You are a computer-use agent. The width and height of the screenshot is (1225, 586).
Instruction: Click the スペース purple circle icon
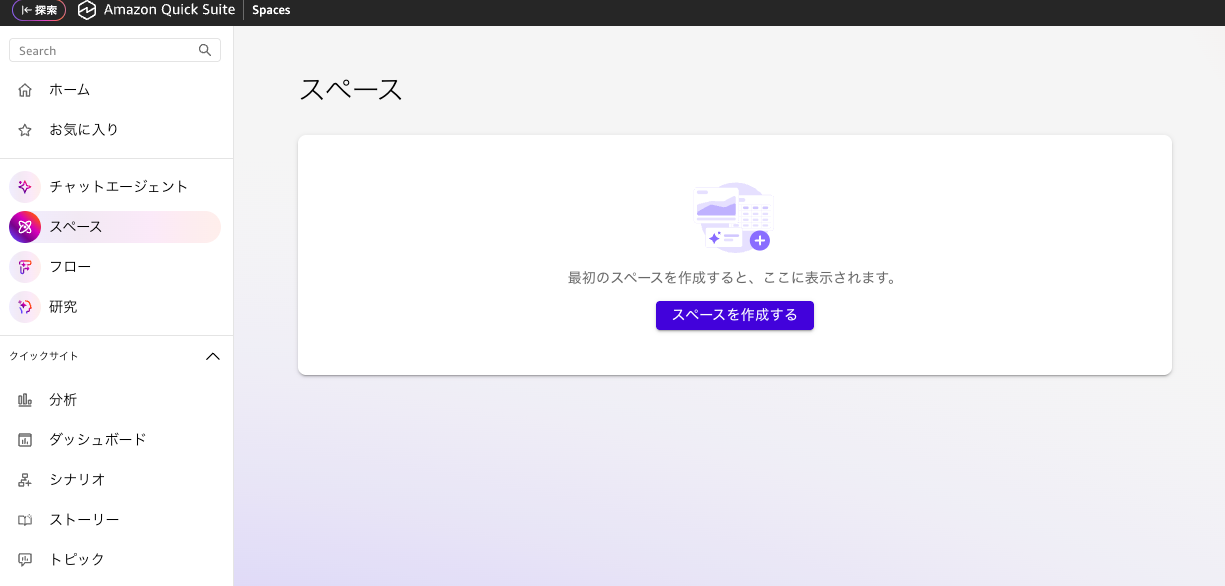click(25, 227)
